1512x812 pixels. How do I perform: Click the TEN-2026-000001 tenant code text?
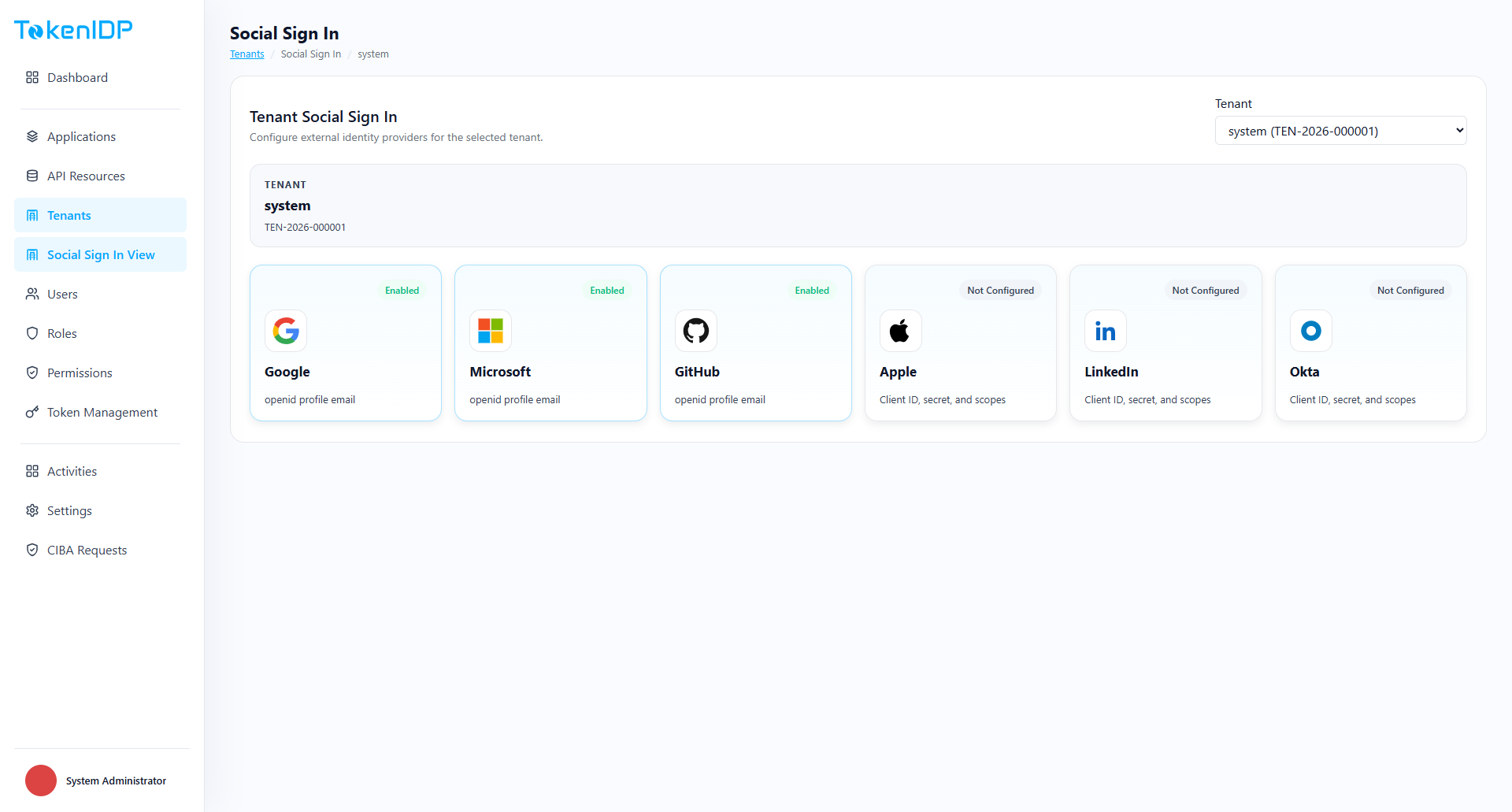point(305,228)
